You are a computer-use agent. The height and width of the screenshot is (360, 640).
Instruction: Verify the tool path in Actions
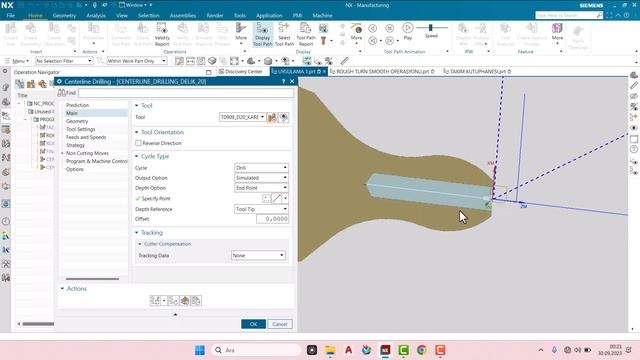[x=185, y=301]
